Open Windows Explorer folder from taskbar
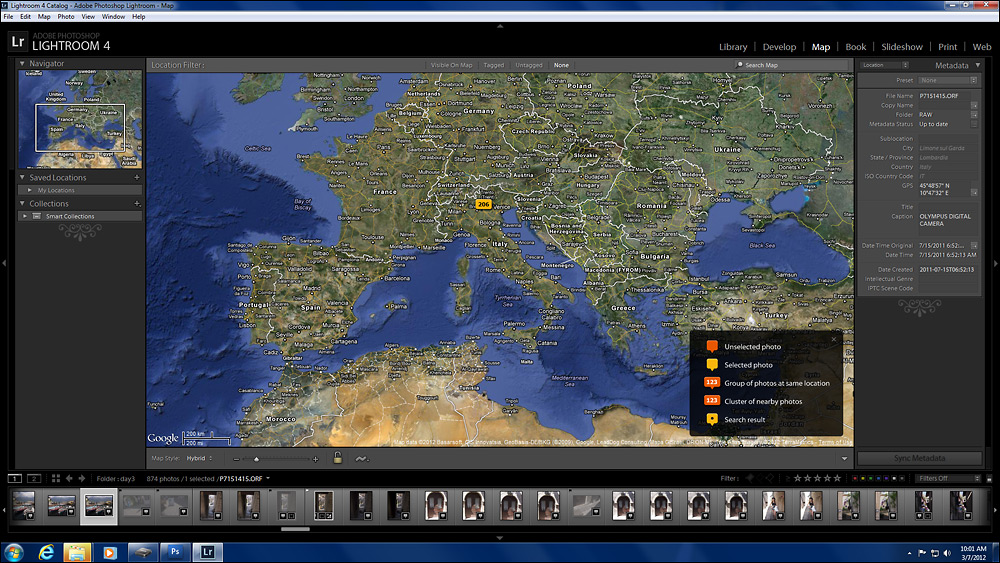Viewport: 1000px width, 563px height. pyautogui.click(x=77, y=552)
